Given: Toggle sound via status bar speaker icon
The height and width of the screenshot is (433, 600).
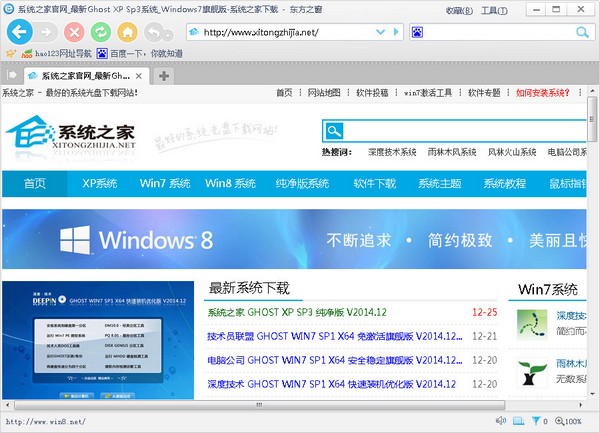Looking at the screenshot, I should point(501,421).
